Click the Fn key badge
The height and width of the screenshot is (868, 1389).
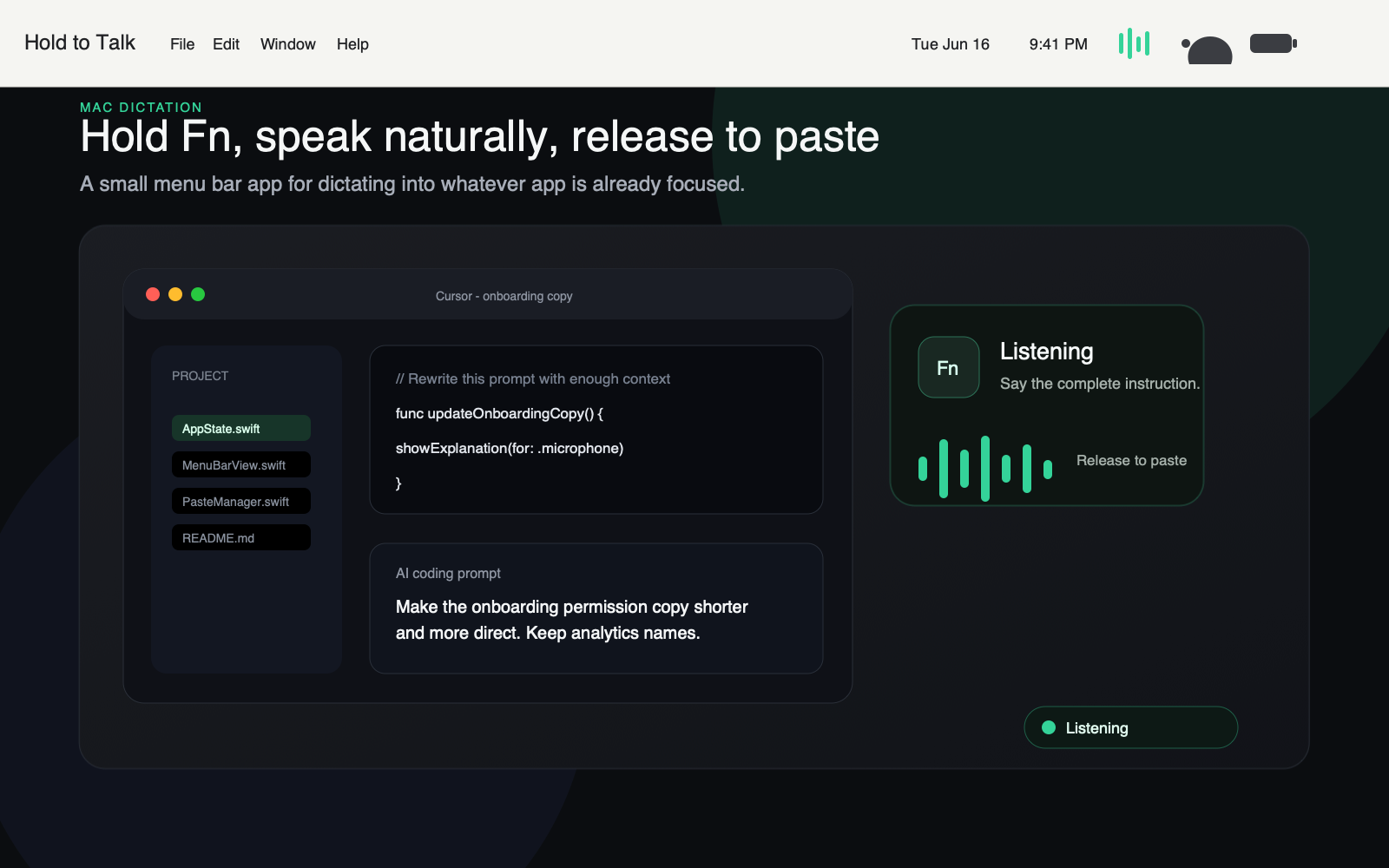(949, 367)
